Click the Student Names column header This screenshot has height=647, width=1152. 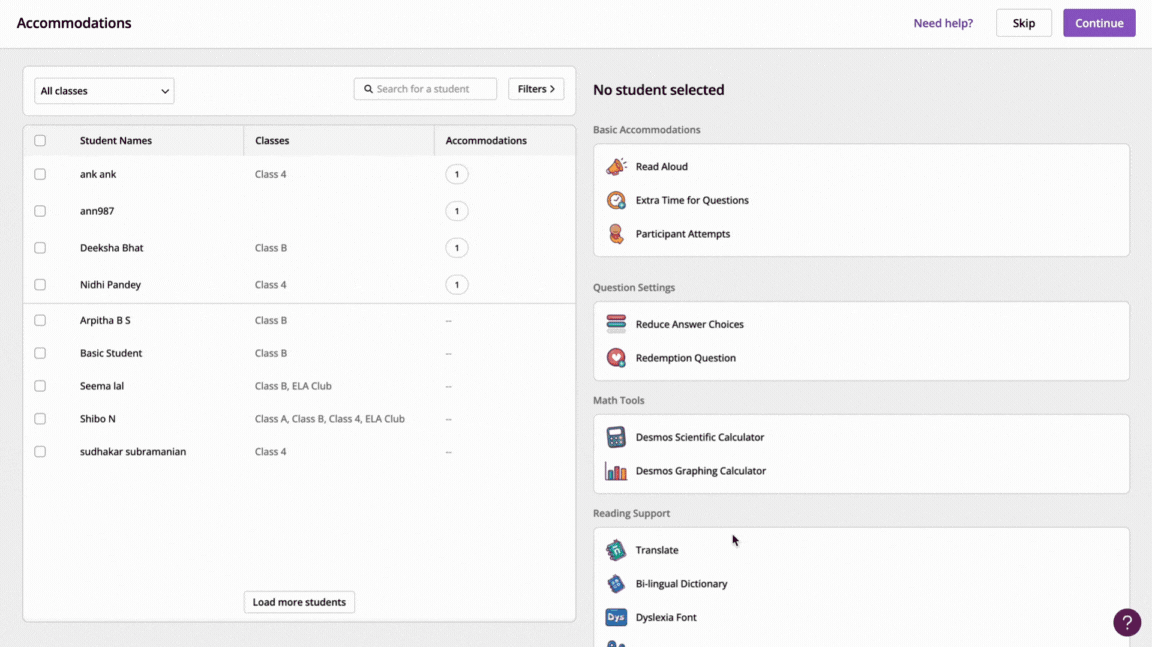116,140
